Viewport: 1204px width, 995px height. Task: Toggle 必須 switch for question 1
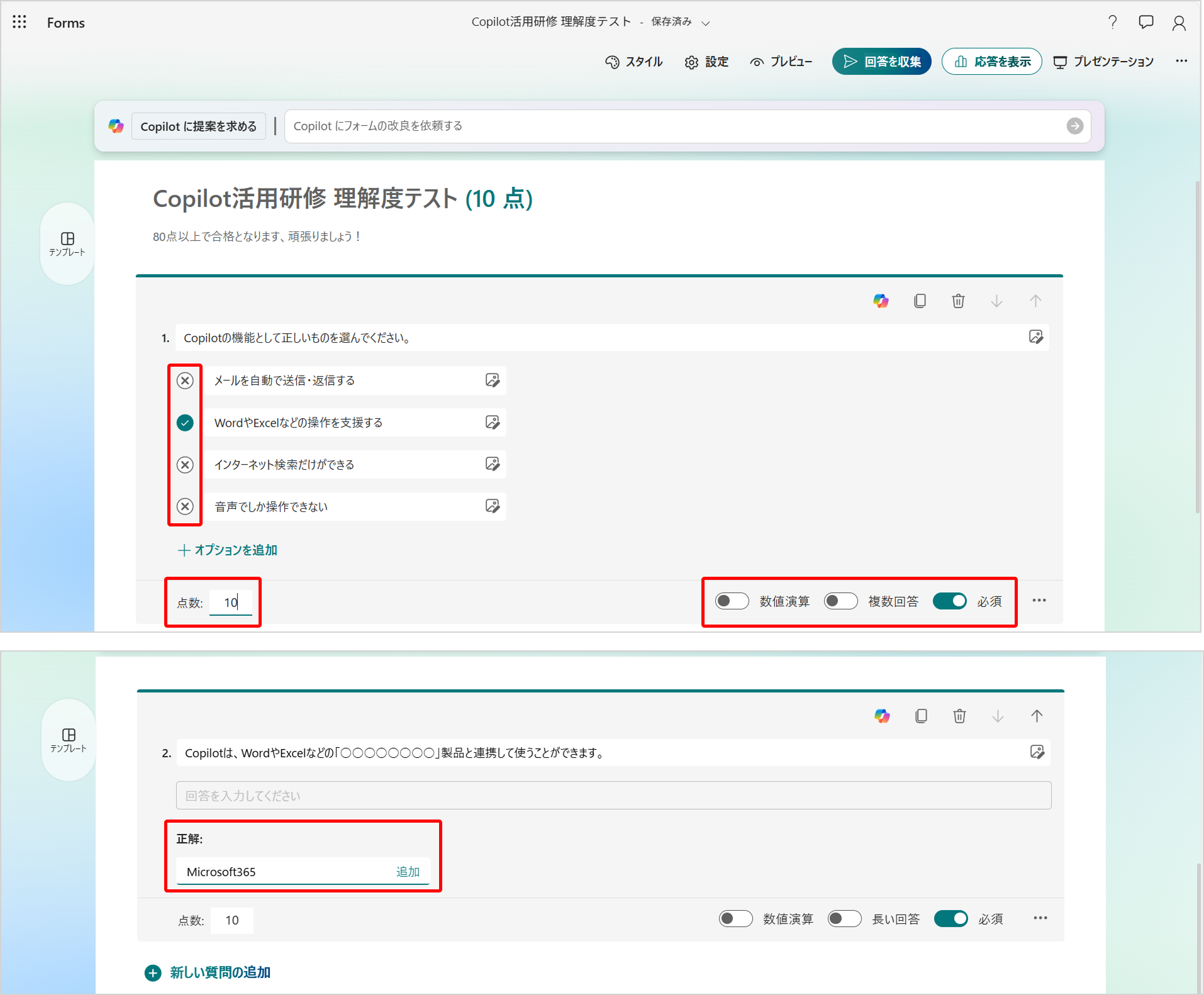949,601
